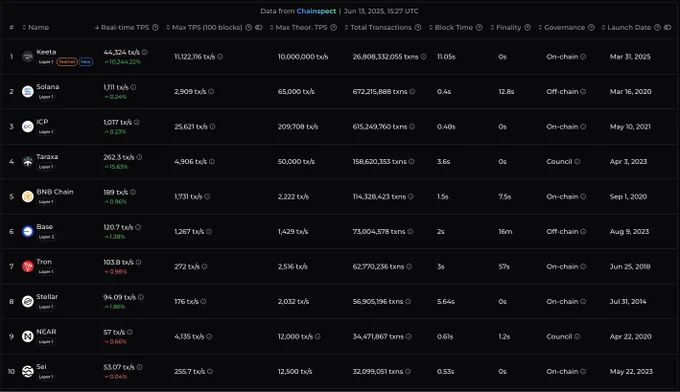Open the Chainspect link
This screenshot has height=392, width=680.
coord(316,11)
